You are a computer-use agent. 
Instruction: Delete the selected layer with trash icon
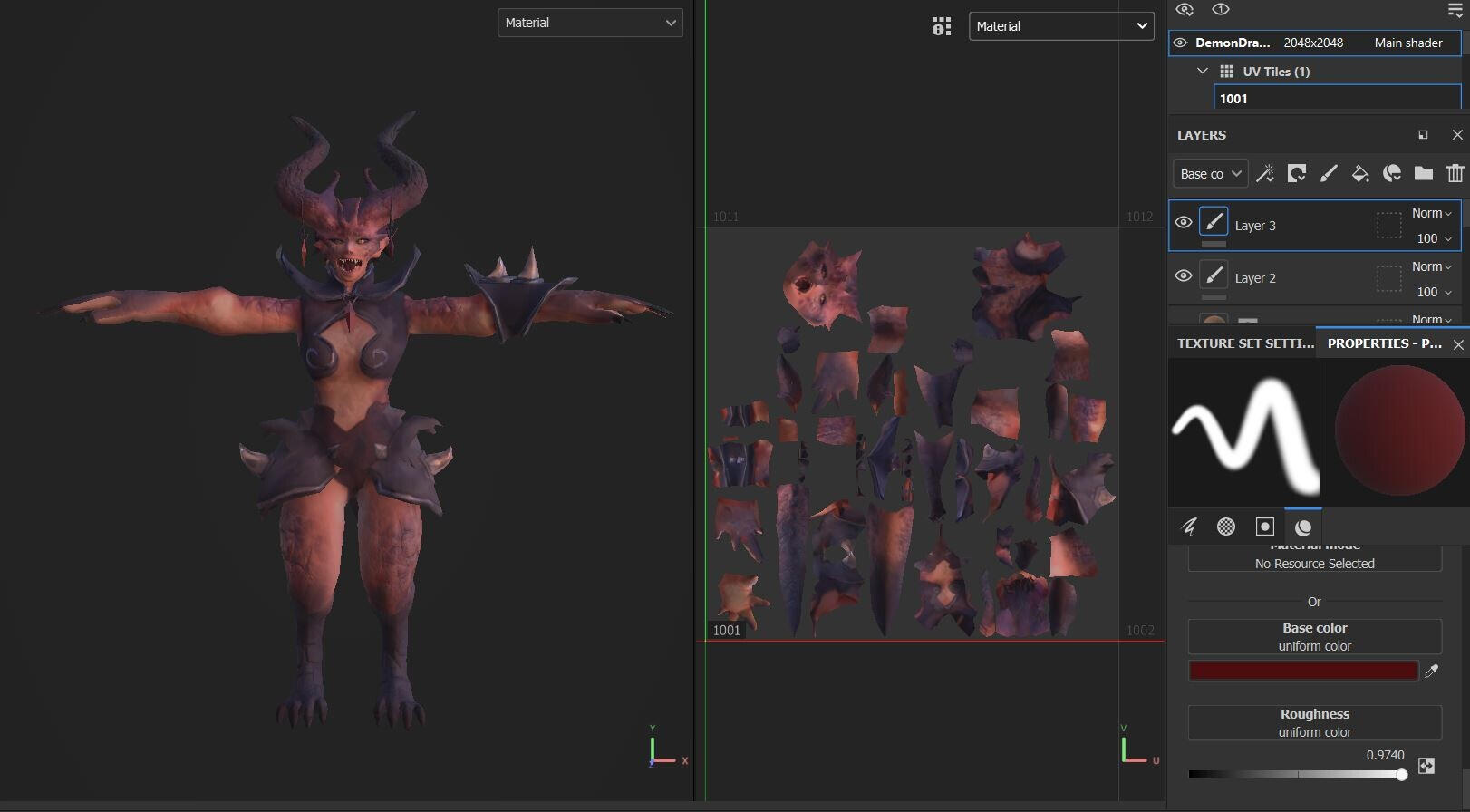[1455, 173]
